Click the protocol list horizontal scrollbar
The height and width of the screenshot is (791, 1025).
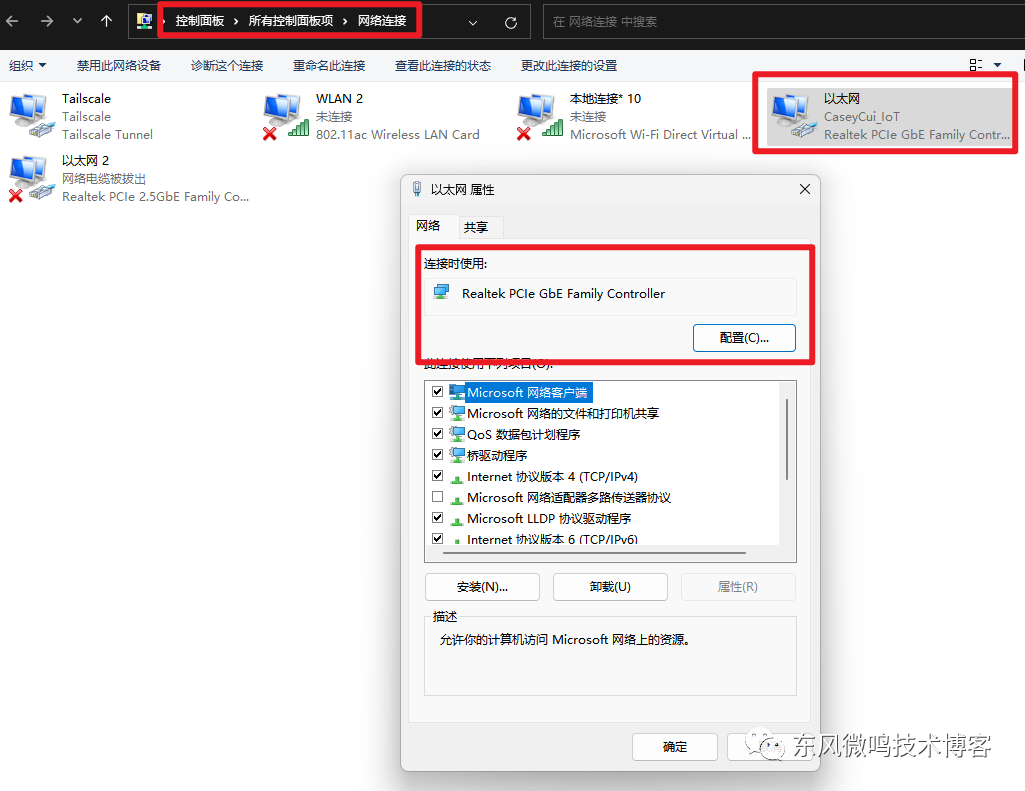[594, 553]
